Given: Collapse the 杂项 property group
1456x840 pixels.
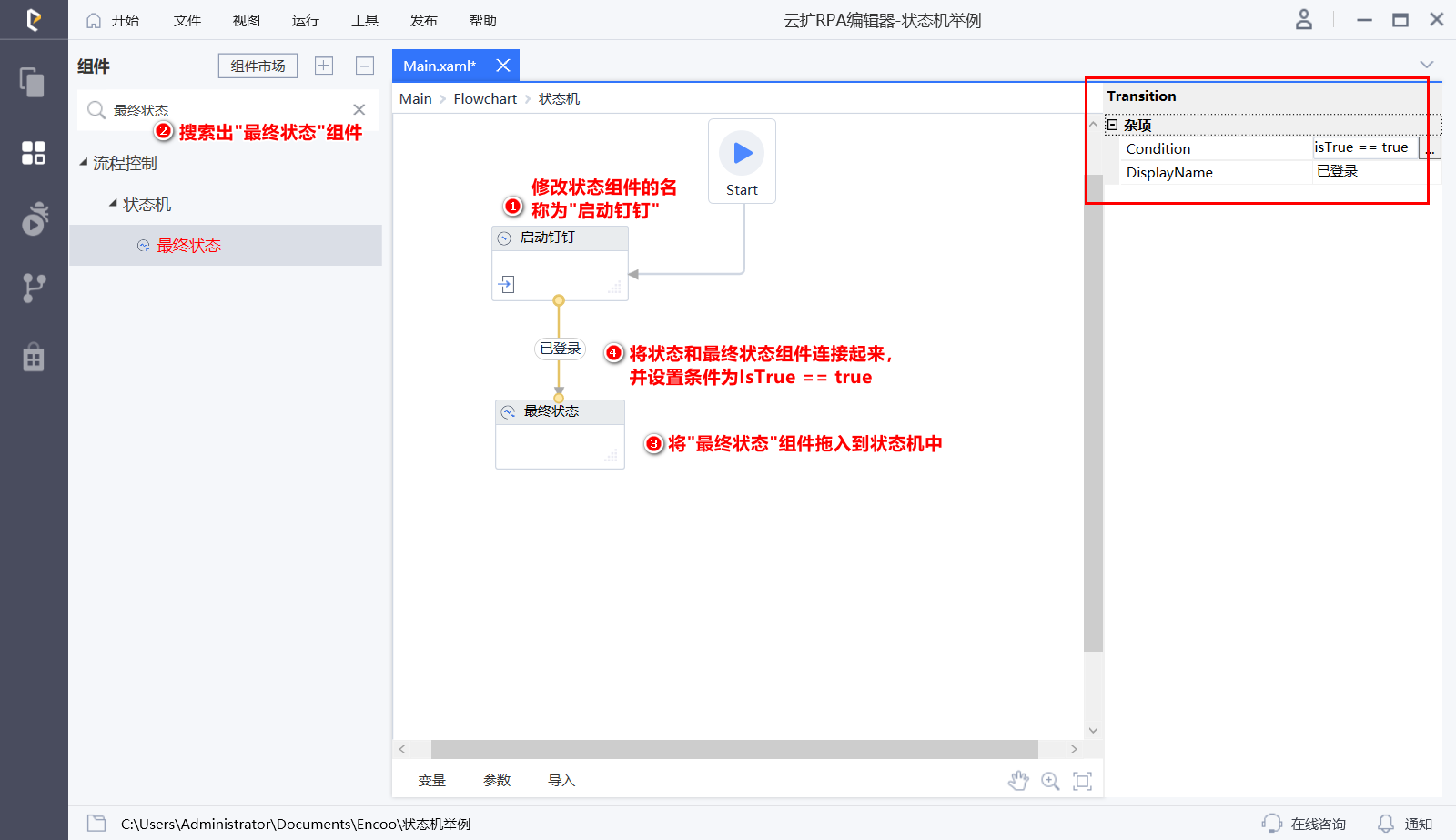Looking at the screenshot, I should 1112,125.
